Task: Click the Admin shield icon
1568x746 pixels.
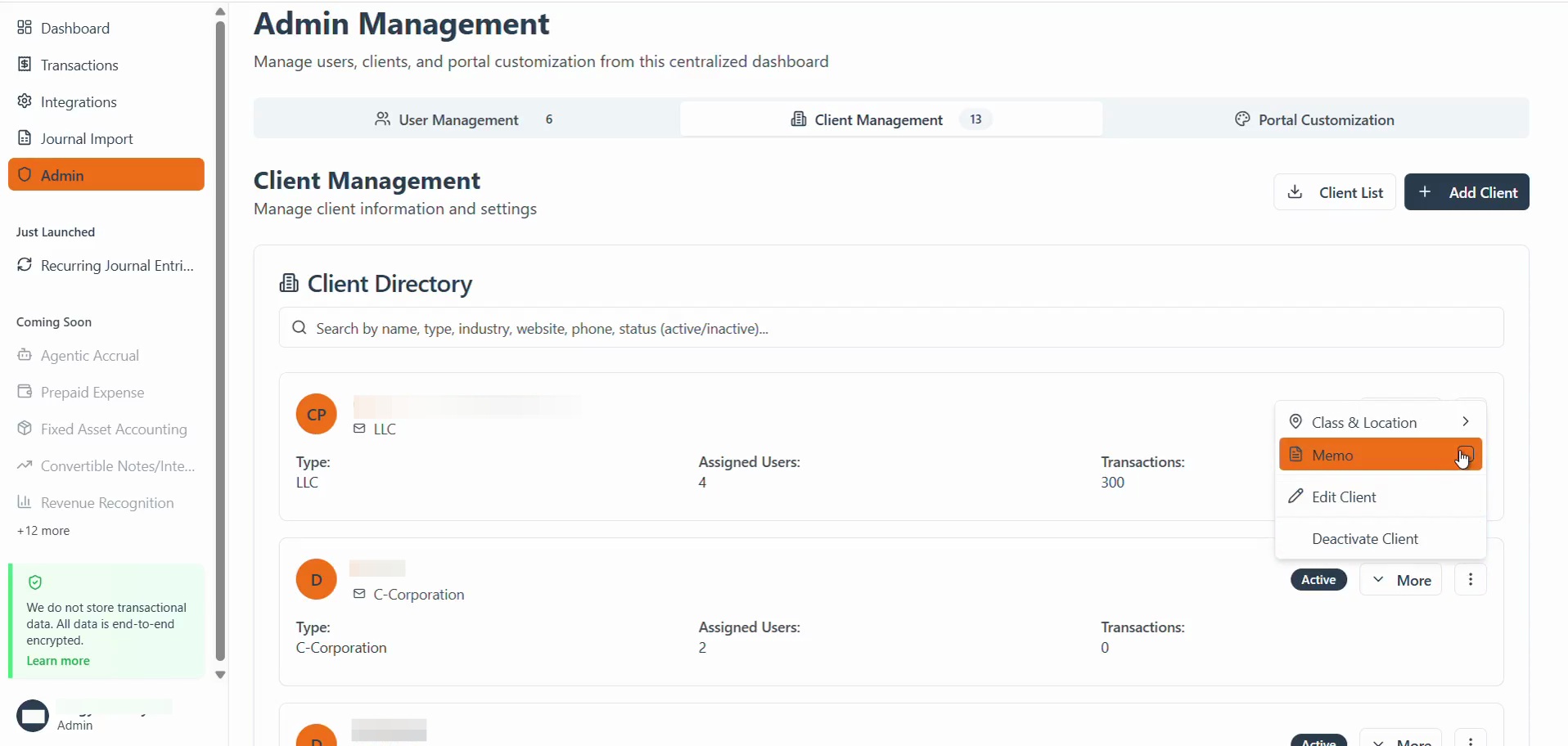Action: click(25, 174)
